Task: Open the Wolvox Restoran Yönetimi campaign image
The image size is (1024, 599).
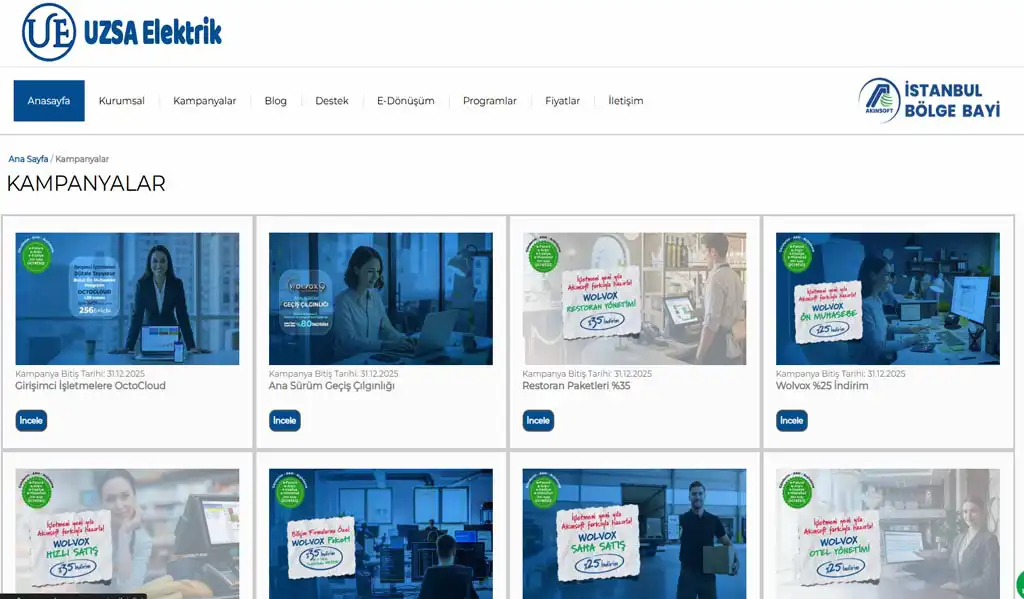Action: tap(634, 298)
